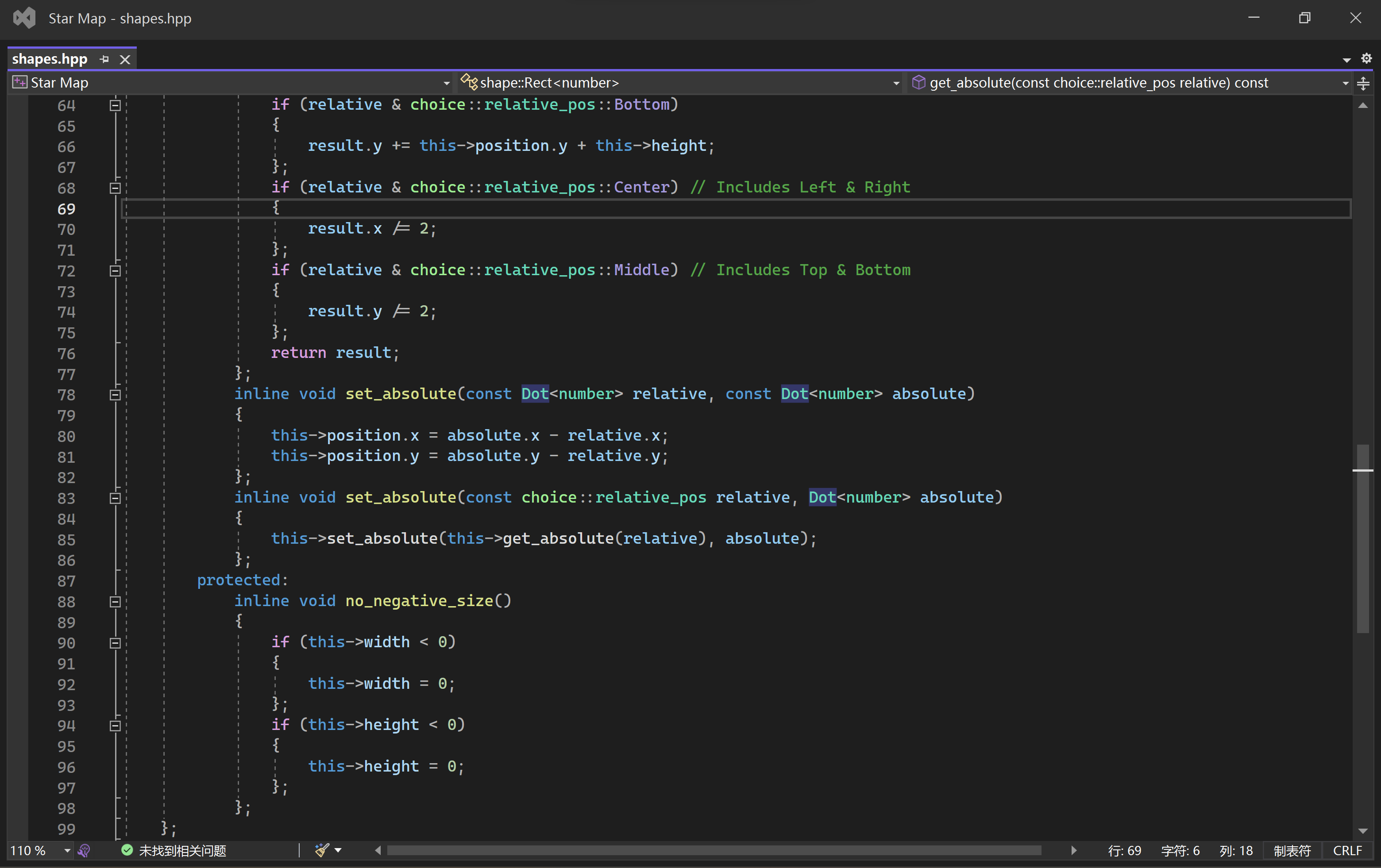
Task: Click the 'return result;' statement
Action: (x=335, y=353)
